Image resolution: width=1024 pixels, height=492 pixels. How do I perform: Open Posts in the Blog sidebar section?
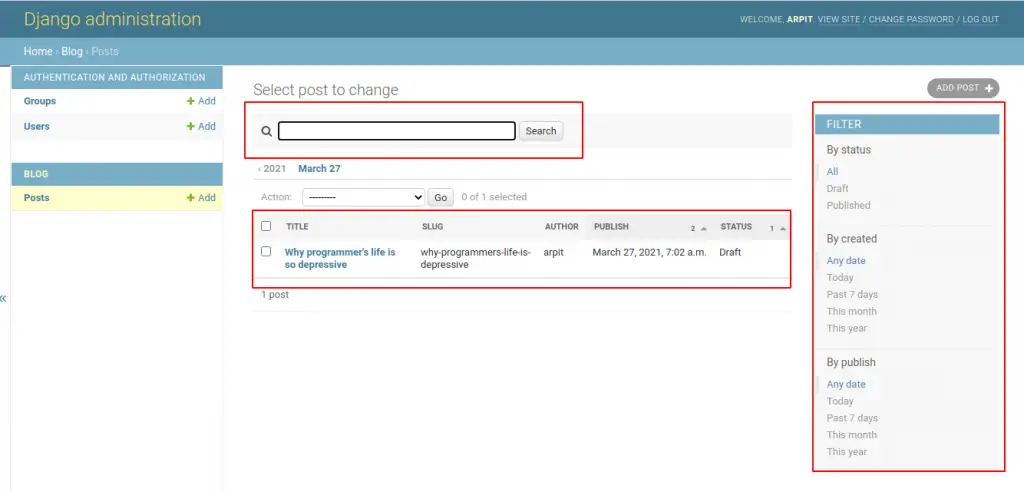[x=37, y=198]
